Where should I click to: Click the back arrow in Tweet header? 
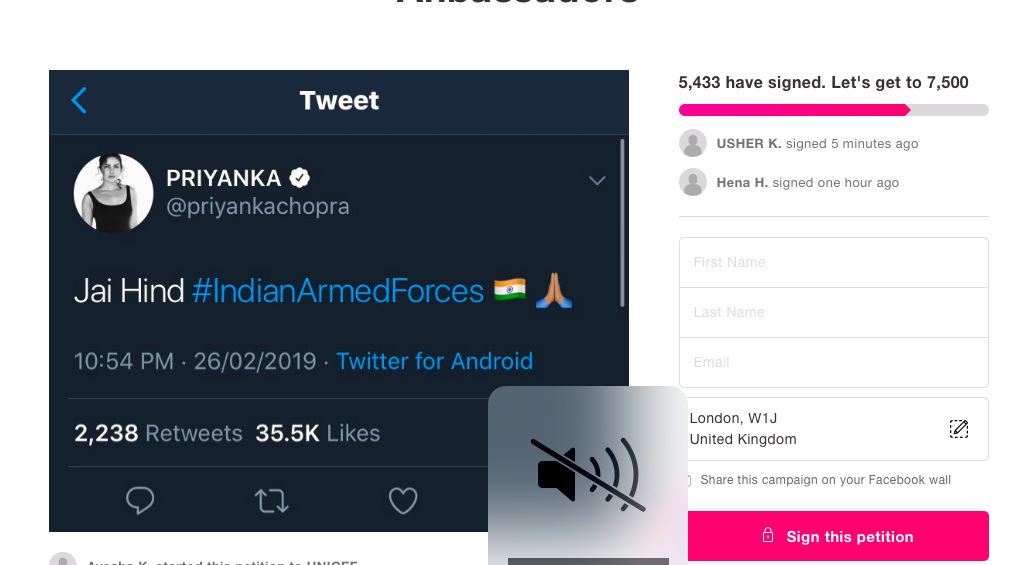79,100
